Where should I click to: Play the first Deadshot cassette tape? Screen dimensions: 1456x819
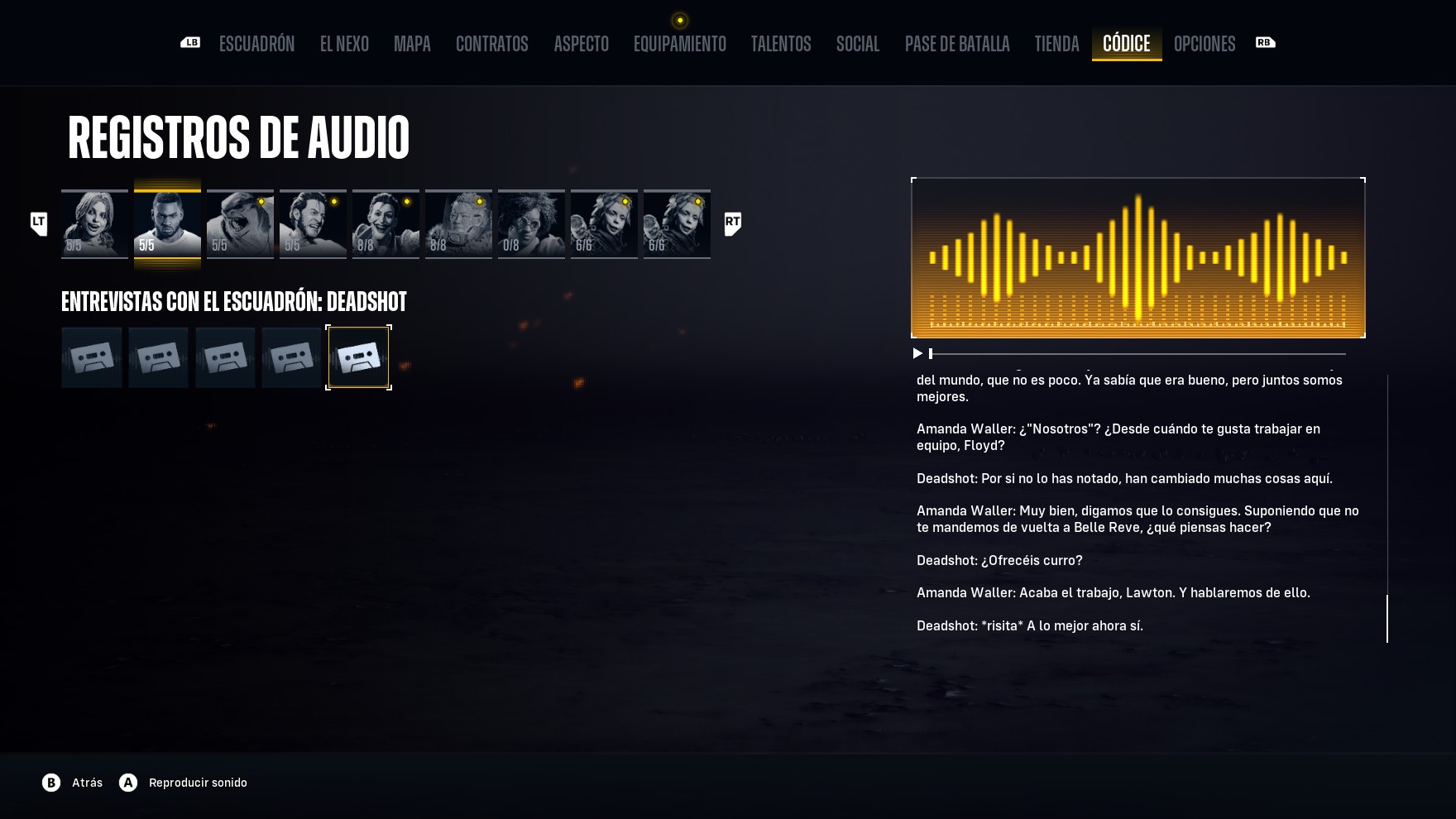[x=92, y=357]
